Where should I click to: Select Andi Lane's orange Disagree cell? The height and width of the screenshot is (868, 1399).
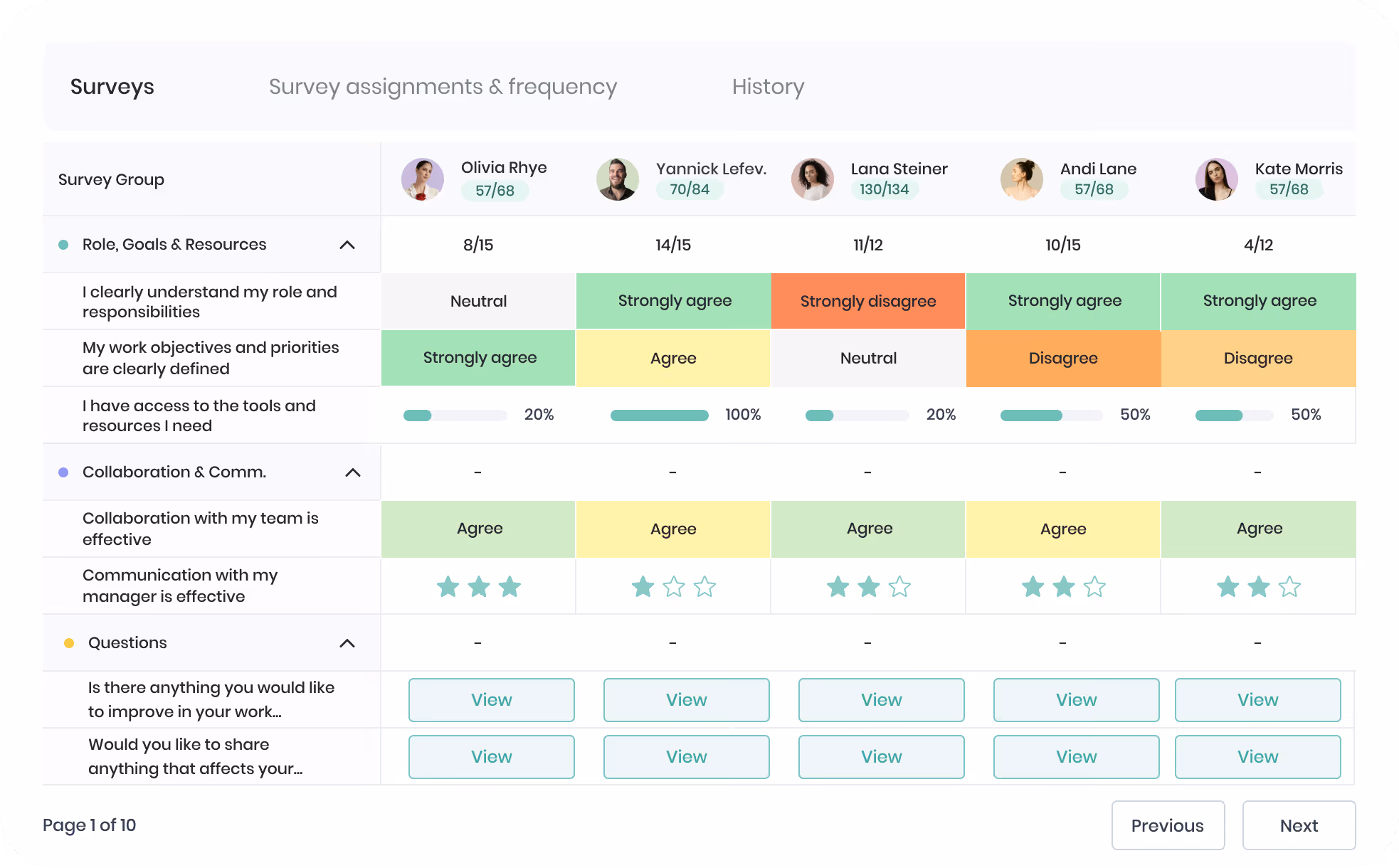coord(1063,359)
